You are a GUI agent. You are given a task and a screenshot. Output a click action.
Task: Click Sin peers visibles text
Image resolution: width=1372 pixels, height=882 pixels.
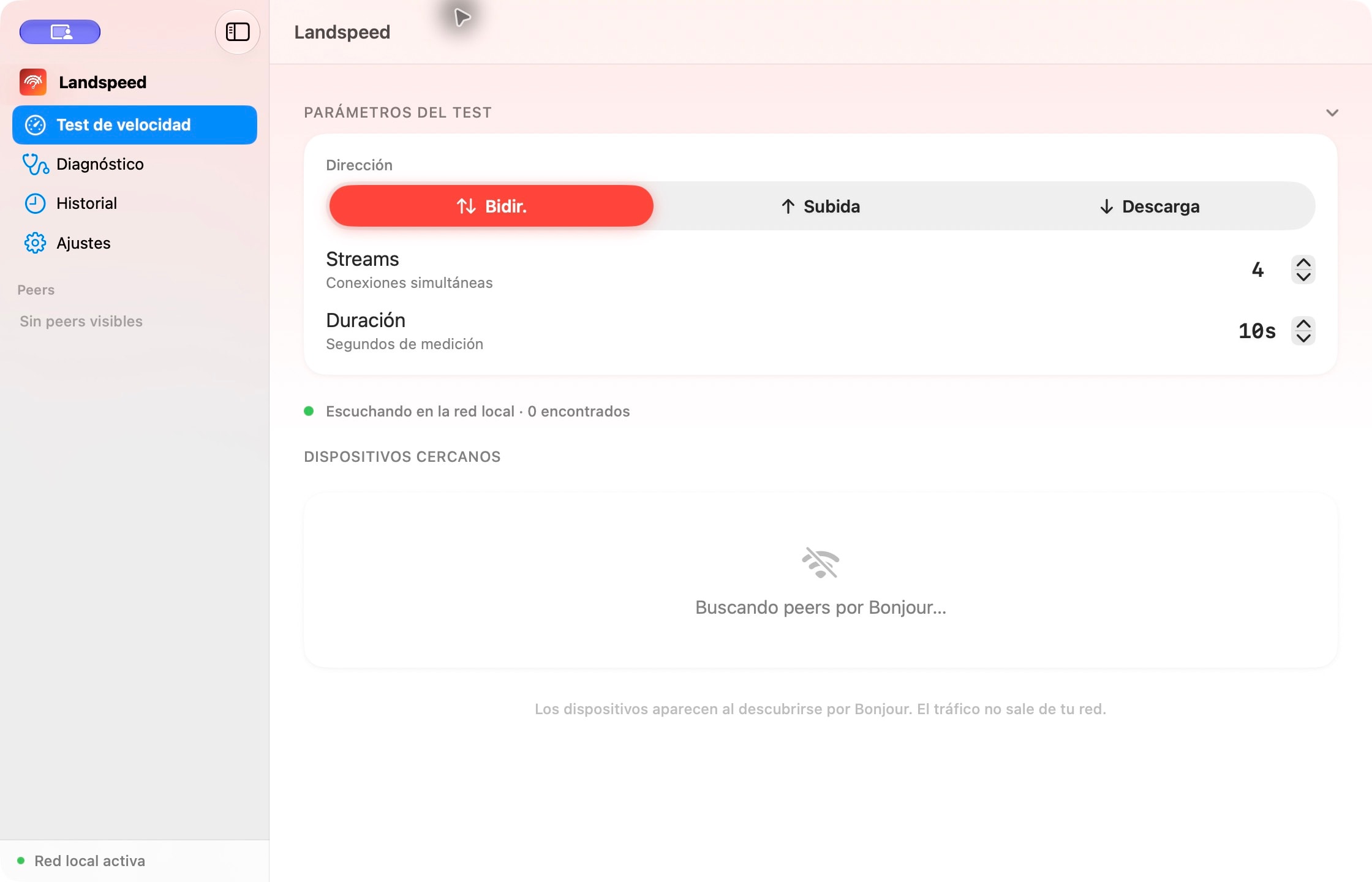pyautogui.click(x=81, y=321)
